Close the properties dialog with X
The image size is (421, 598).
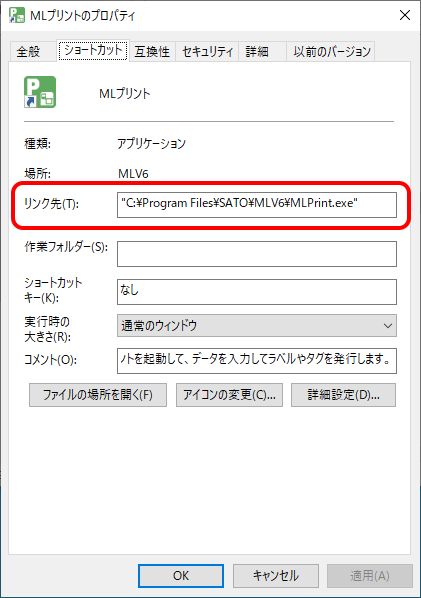pyautogui.click(x=405, y=15)
